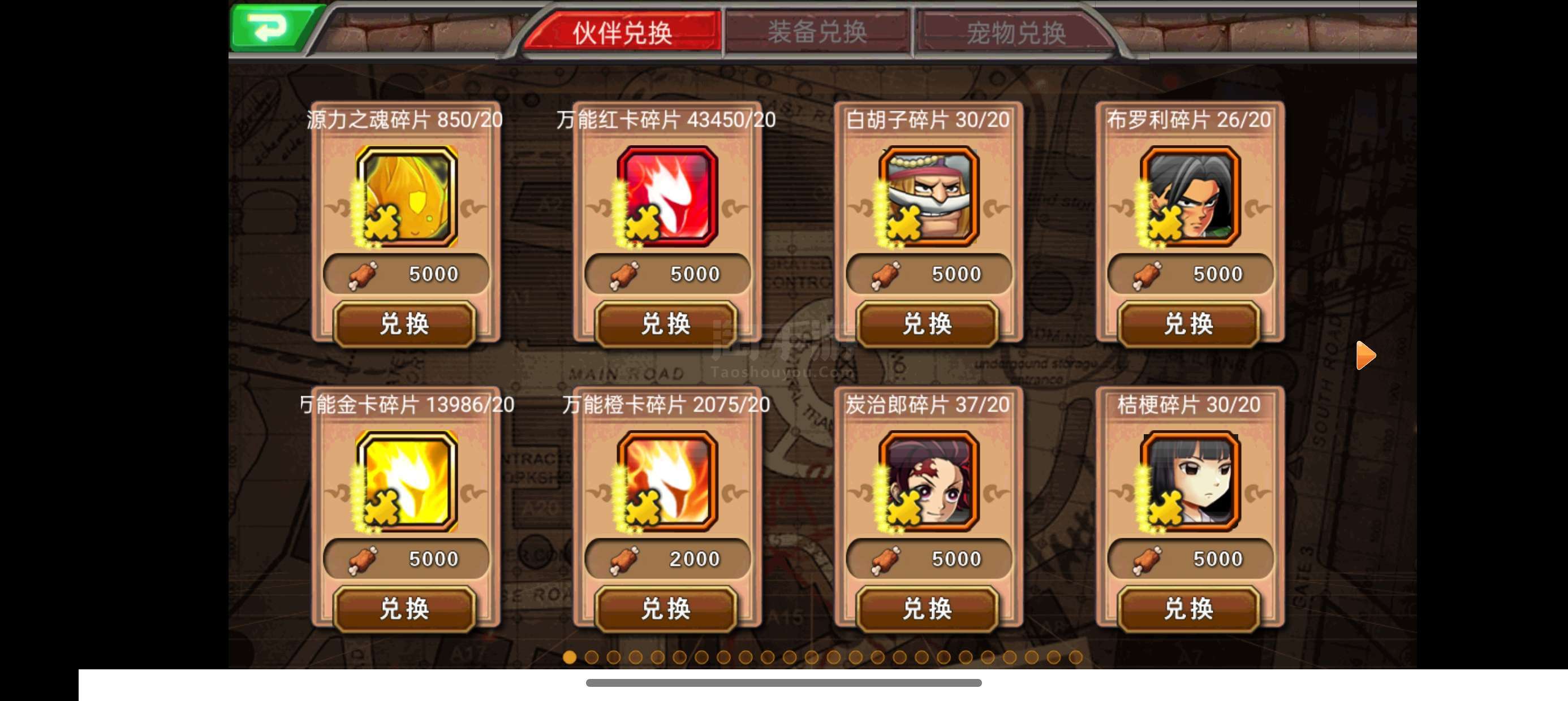Viewport: 1568px width, 701px height.
Task: Go to next page with orange arrow
Action: click(x=1365, y=356)
